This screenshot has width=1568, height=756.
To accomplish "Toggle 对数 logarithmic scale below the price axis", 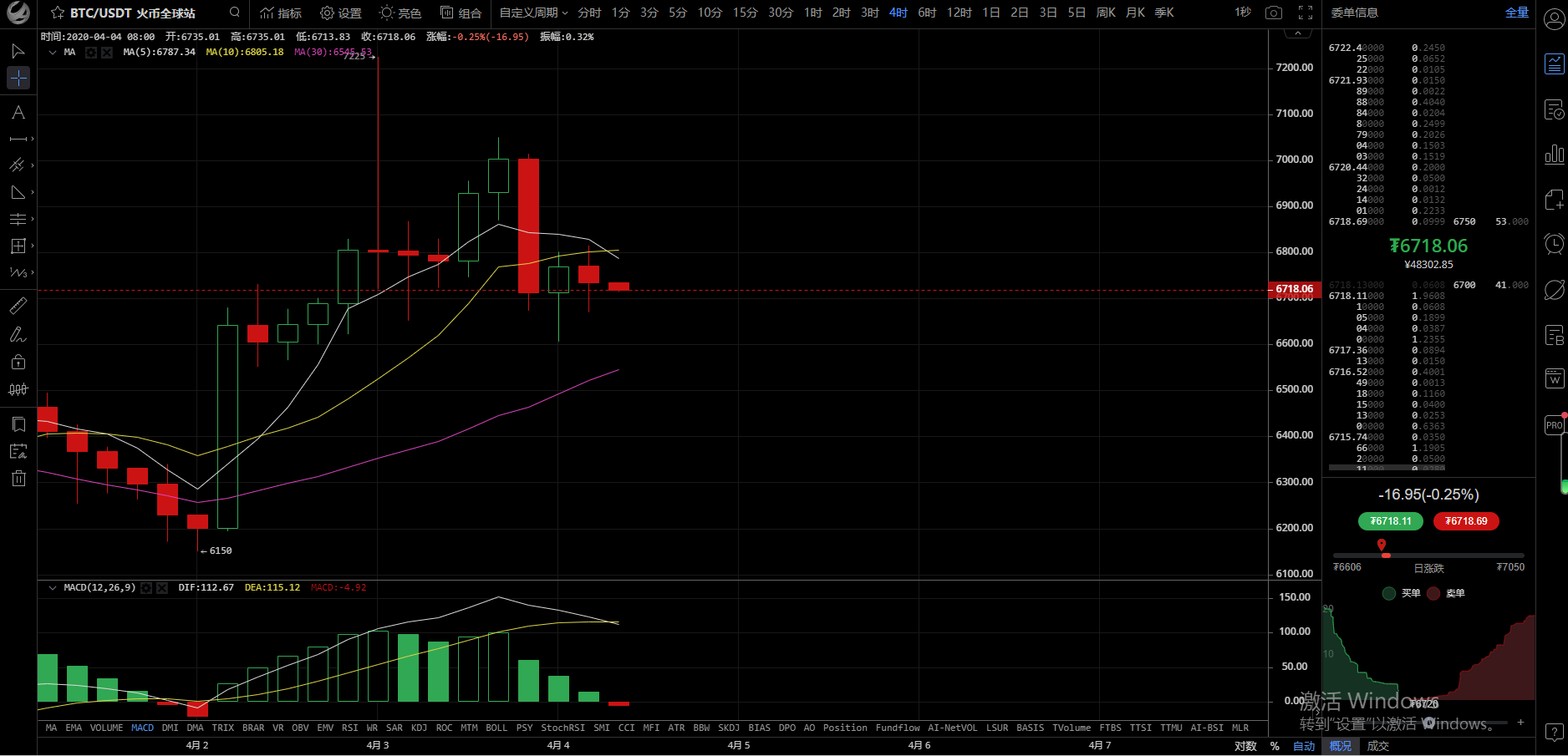I will click(x=1245, y=746).
